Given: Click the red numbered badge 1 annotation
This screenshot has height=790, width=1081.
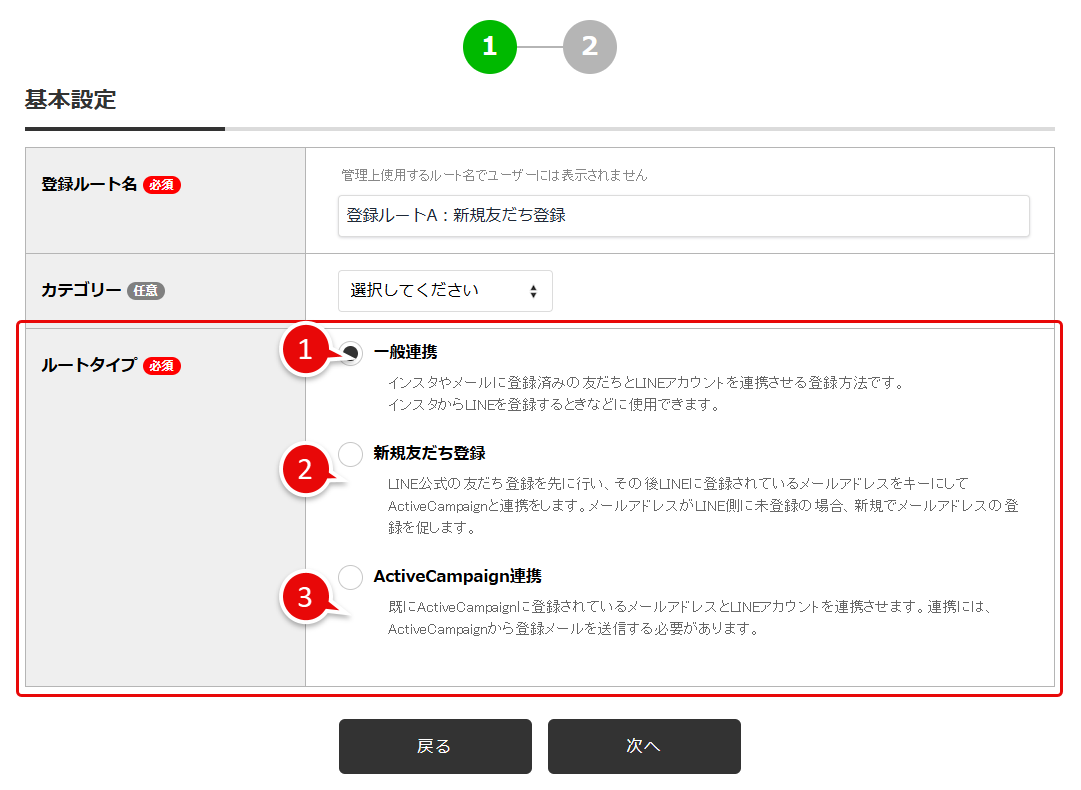Looking at the screenshot, I should 307,350.
